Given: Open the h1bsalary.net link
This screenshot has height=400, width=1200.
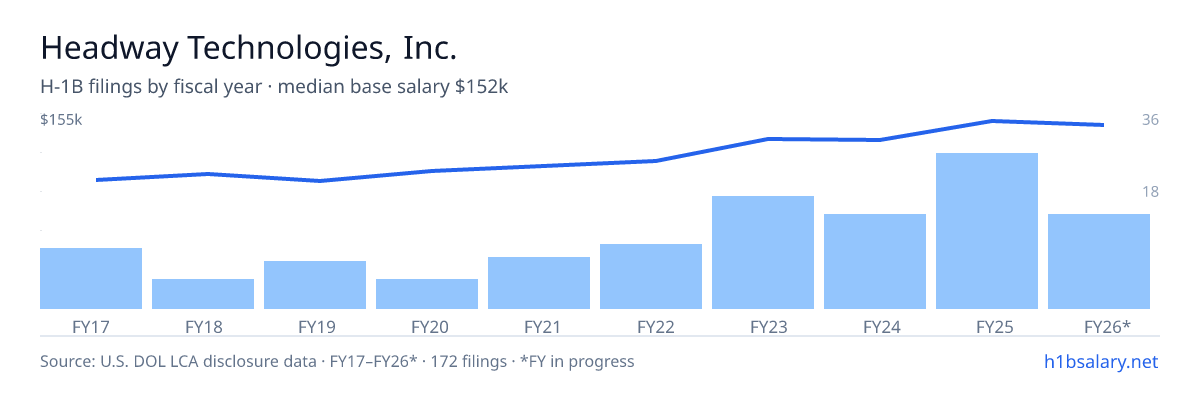Looking at the screenshot, I should 1100,361.
